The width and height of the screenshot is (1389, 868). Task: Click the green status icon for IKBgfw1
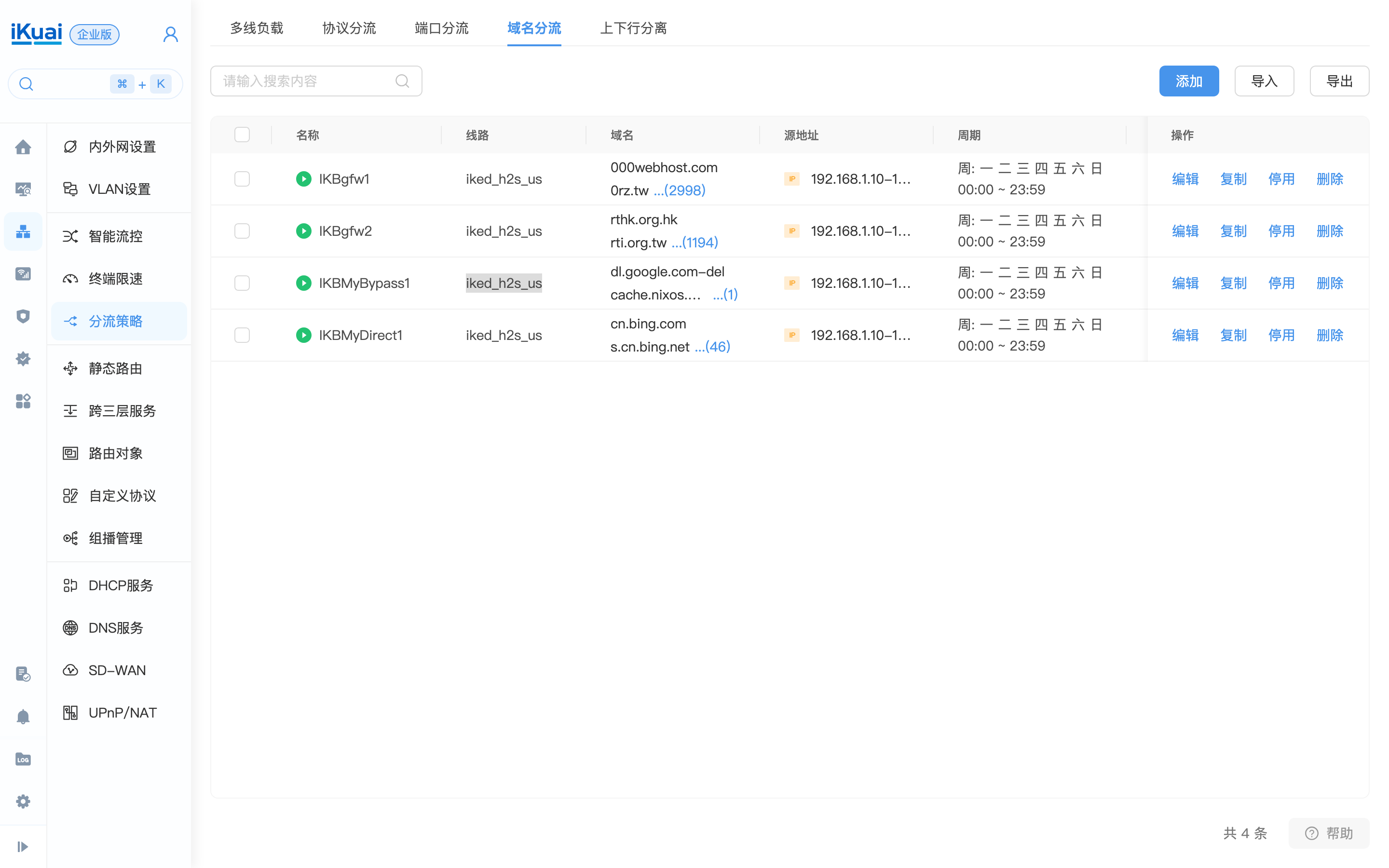coord(304,179)
